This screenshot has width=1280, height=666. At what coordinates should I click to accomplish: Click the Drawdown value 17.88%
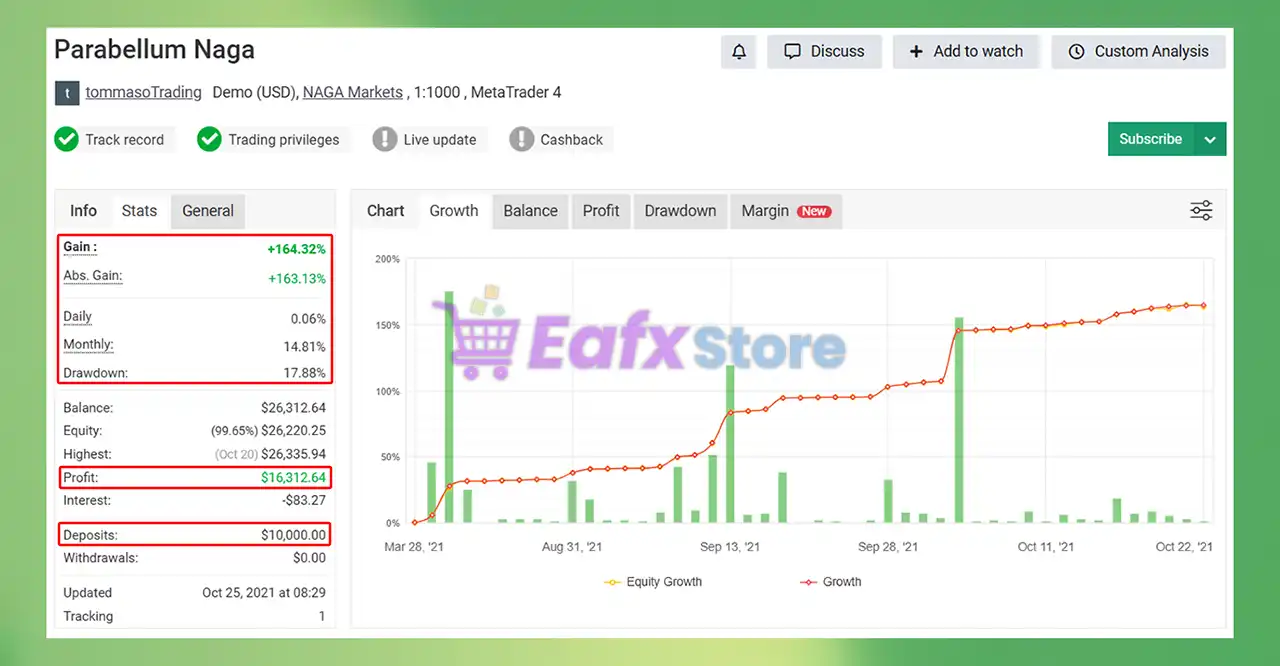tap(306, 373)
